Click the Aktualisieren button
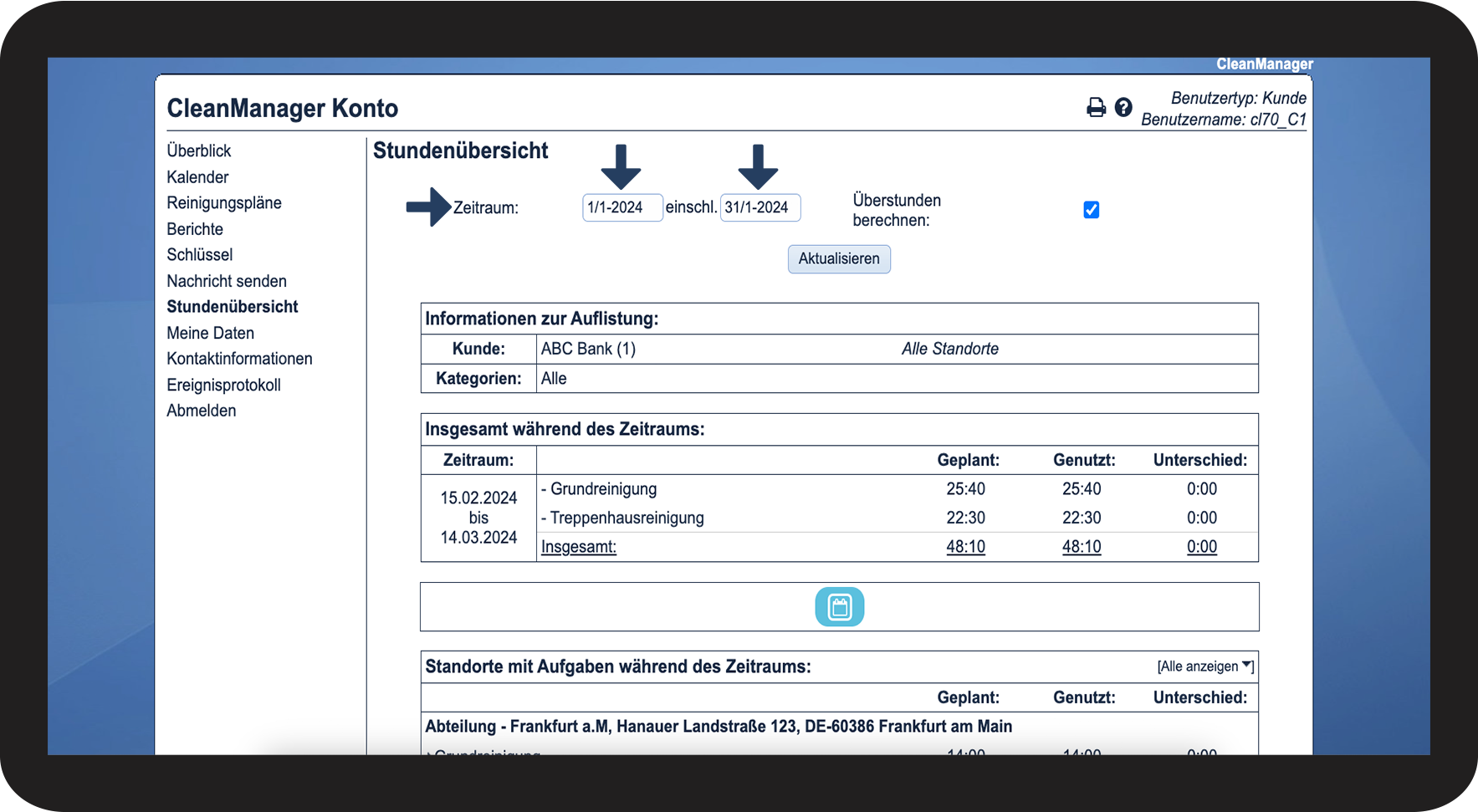This screenshot has height=812, width=1478. pos(839,259)
